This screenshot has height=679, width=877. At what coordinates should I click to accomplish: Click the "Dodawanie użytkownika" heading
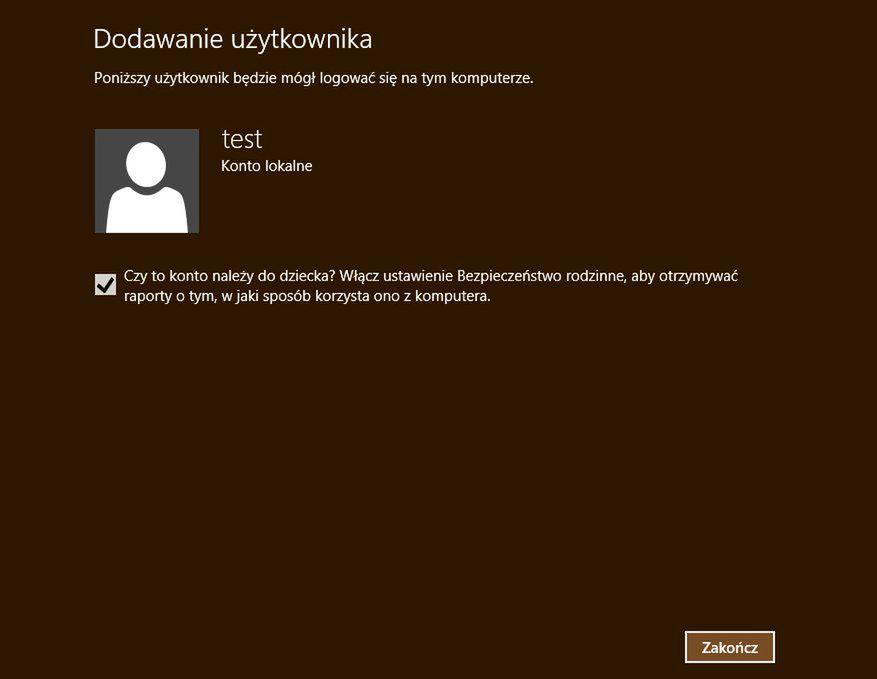233,40
